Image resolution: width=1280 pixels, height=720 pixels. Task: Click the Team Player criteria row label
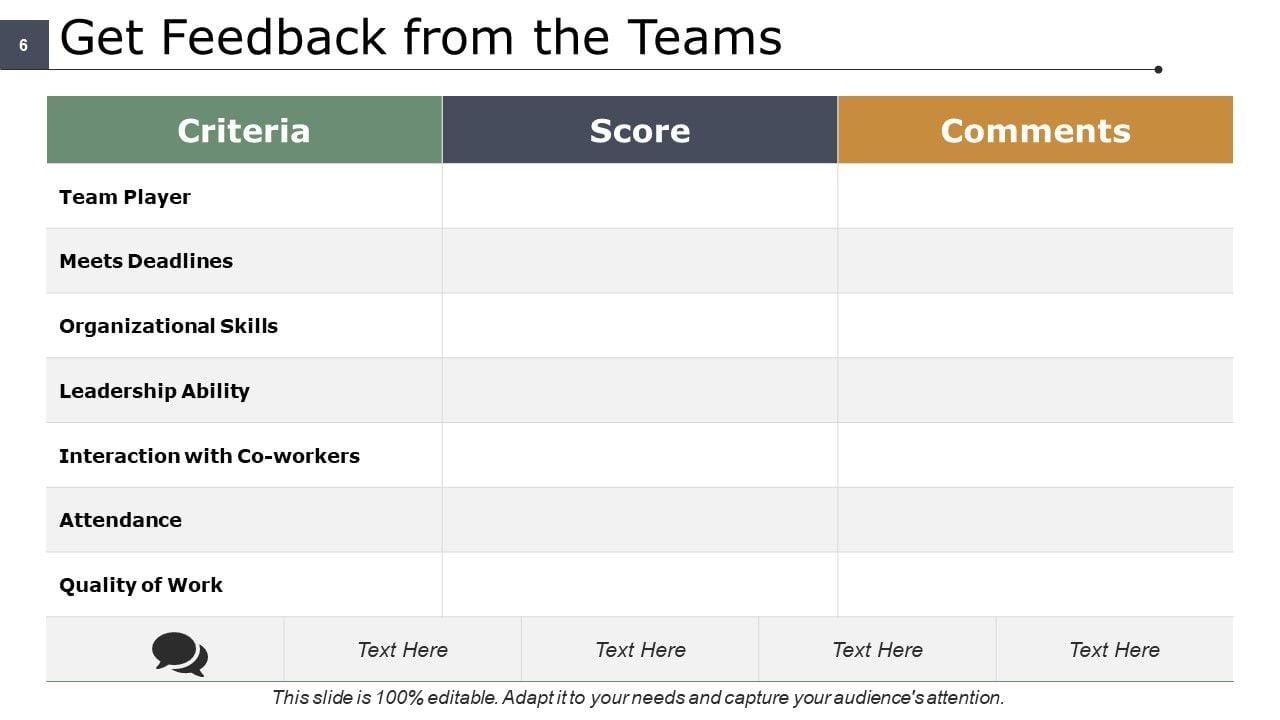coord(125,197)
